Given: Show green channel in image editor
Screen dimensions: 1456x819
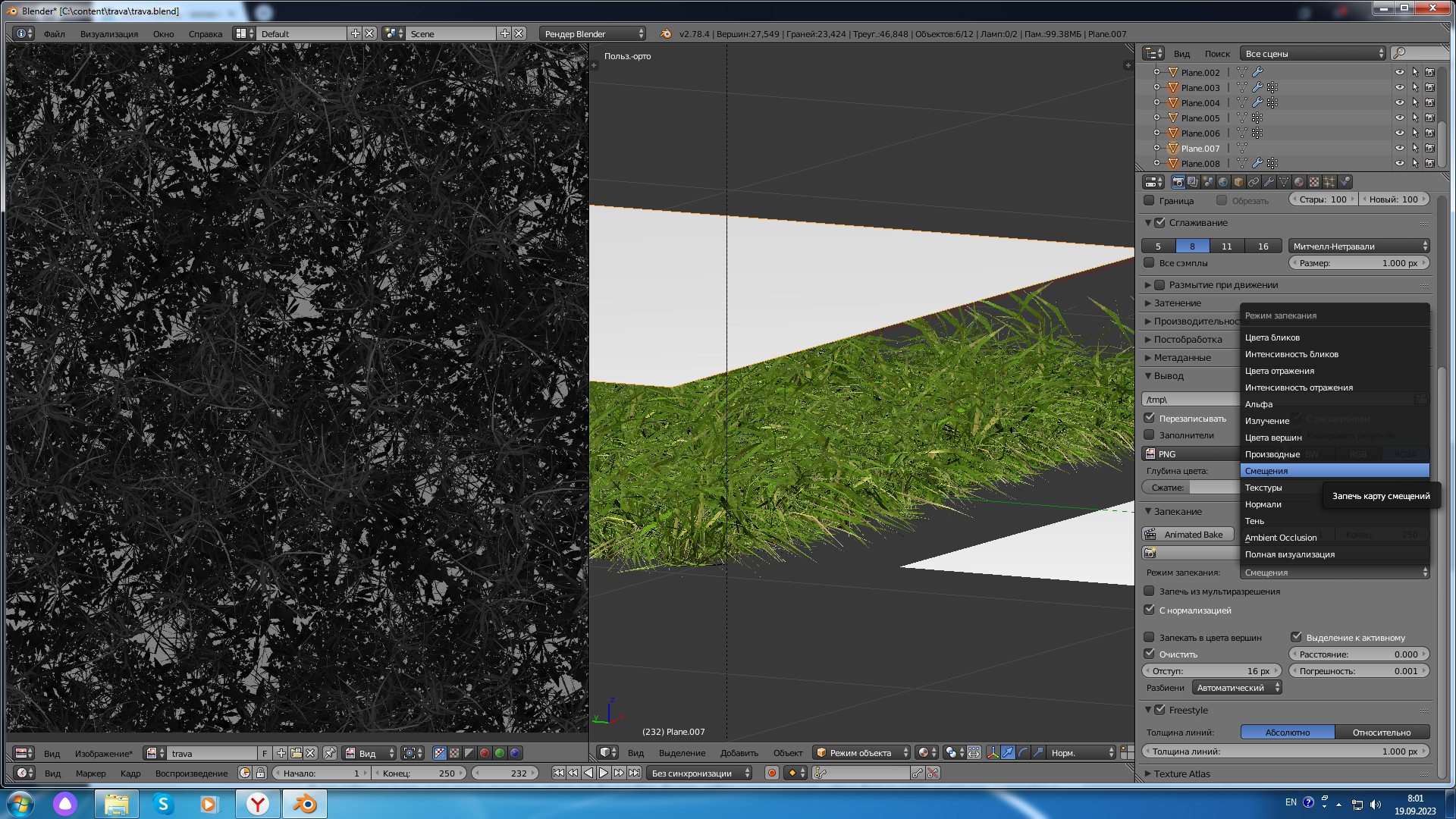Looking at the screenshot, I should (x=500, y=753).
